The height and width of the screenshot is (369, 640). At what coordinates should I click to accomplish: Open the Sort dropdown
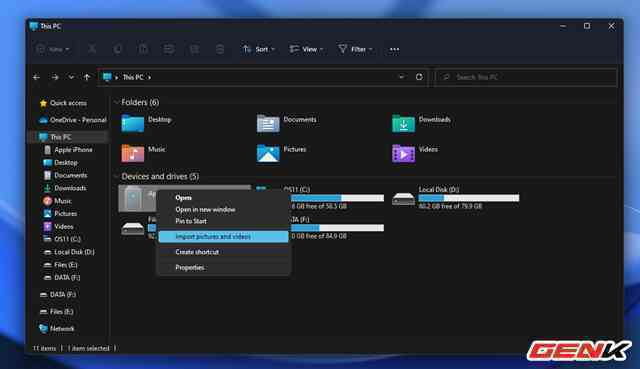click(x=259, y=49)
